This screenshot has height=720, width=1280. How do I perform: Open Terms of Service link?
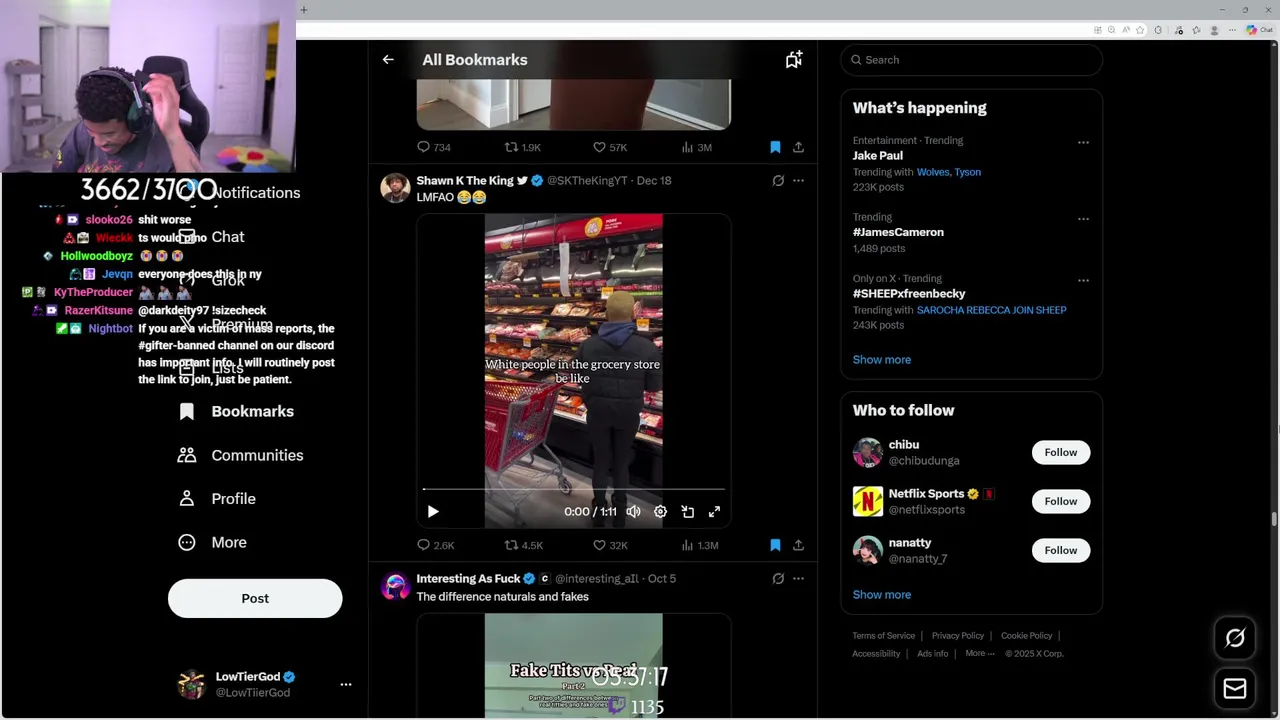coord(884,636)
